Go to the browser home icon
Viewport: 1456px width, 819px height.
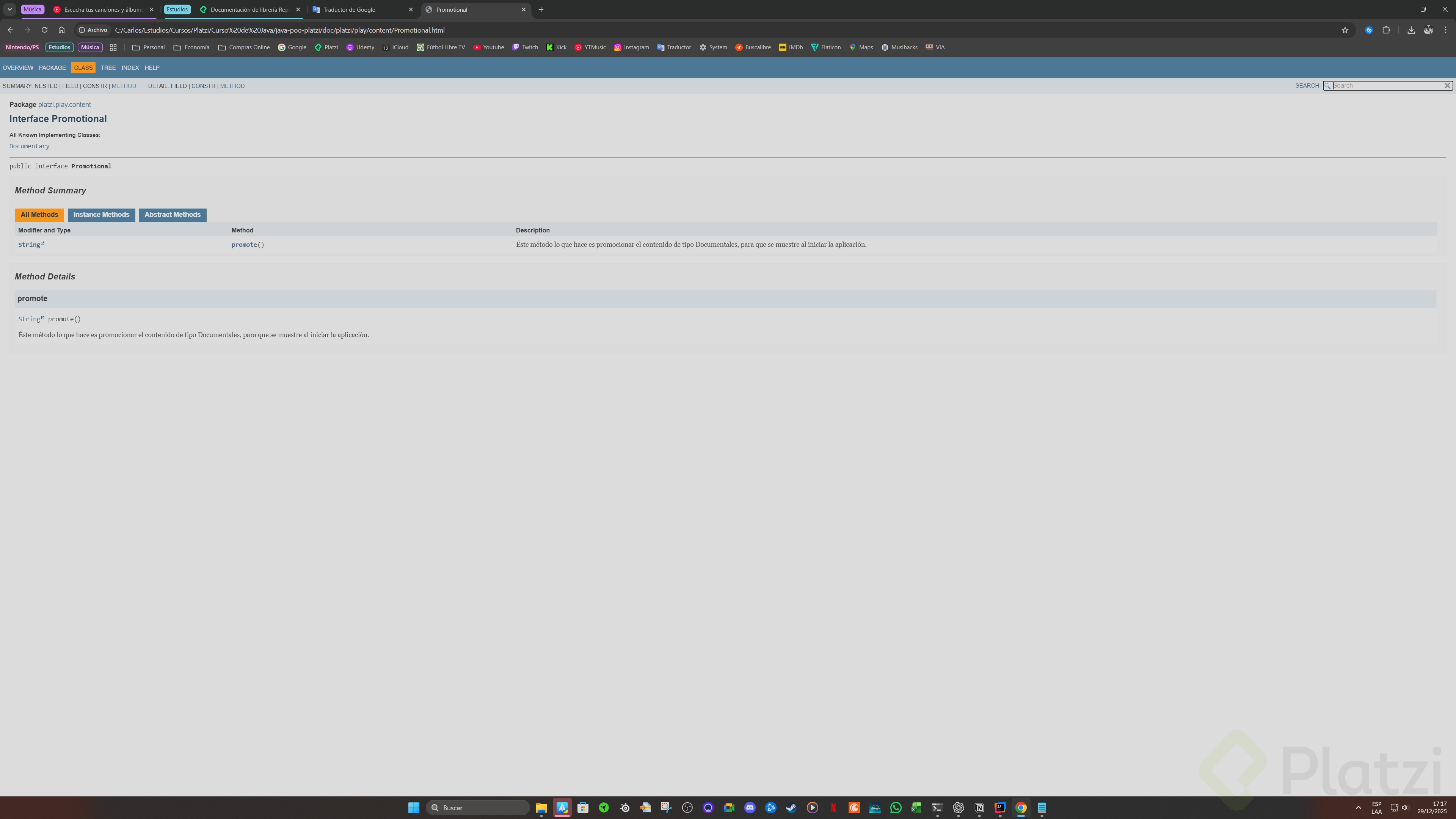point(61,30)
